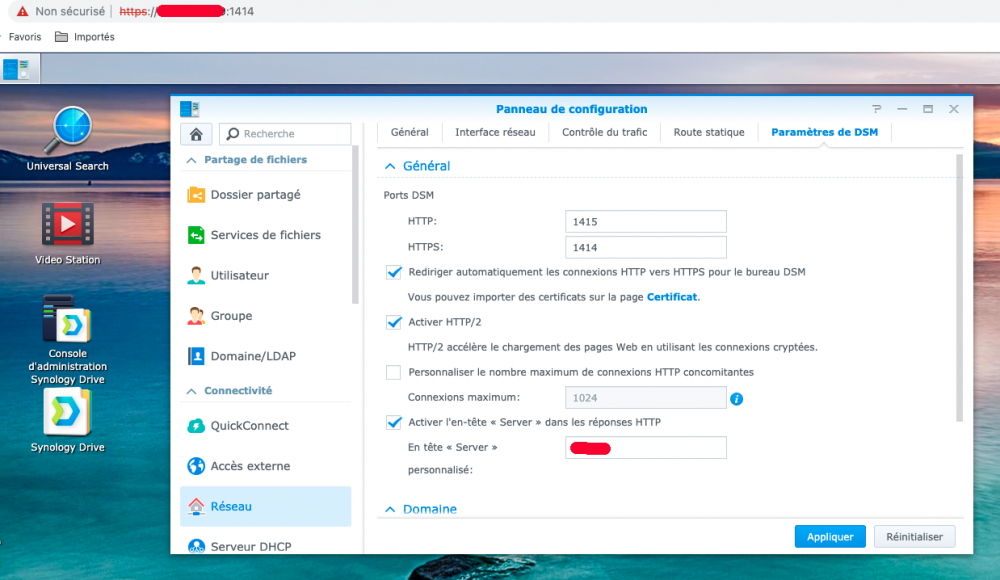The height and width of the screenshot is (580, 1000).
Task: Open Accès externe settings
Action: (x=265, y=466)
